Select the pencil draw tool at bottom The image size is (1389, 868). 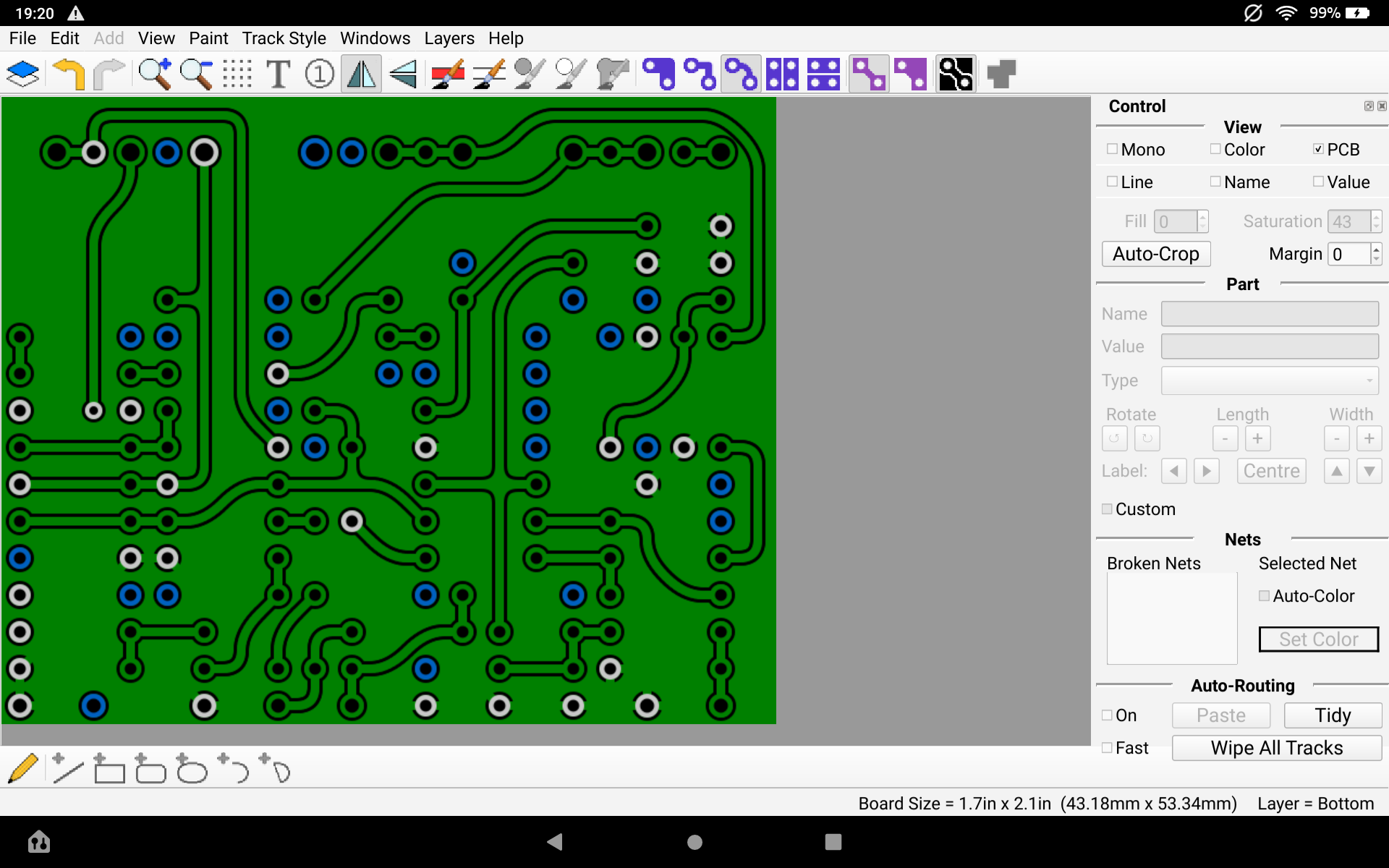click(23, 769)
